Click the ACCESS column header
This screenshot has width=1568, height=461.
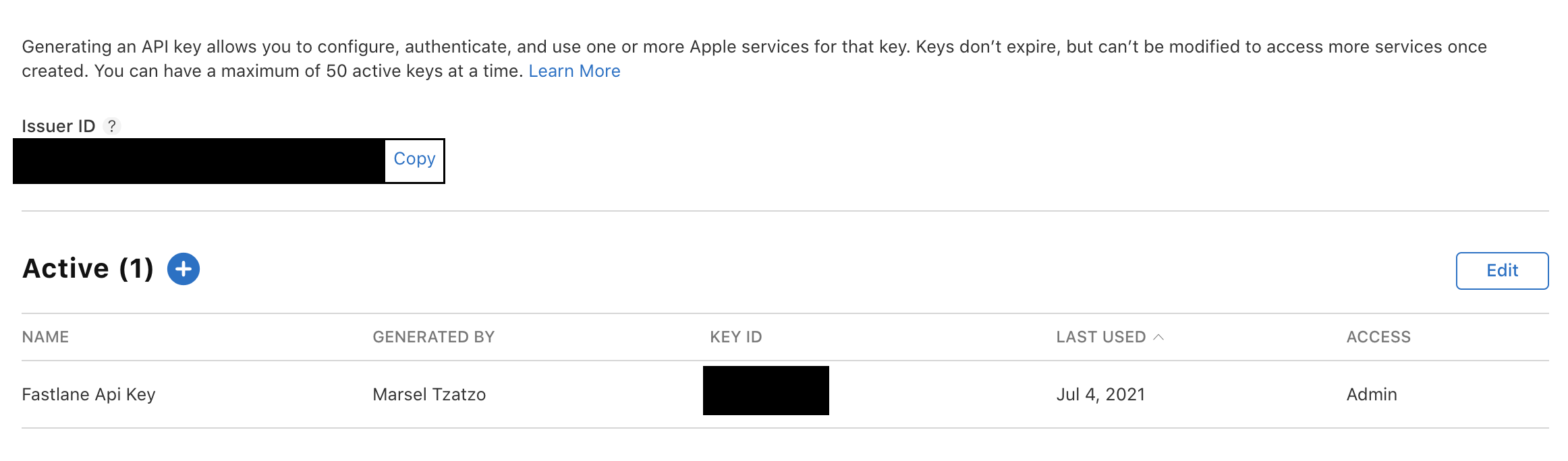coord(1378,337)
